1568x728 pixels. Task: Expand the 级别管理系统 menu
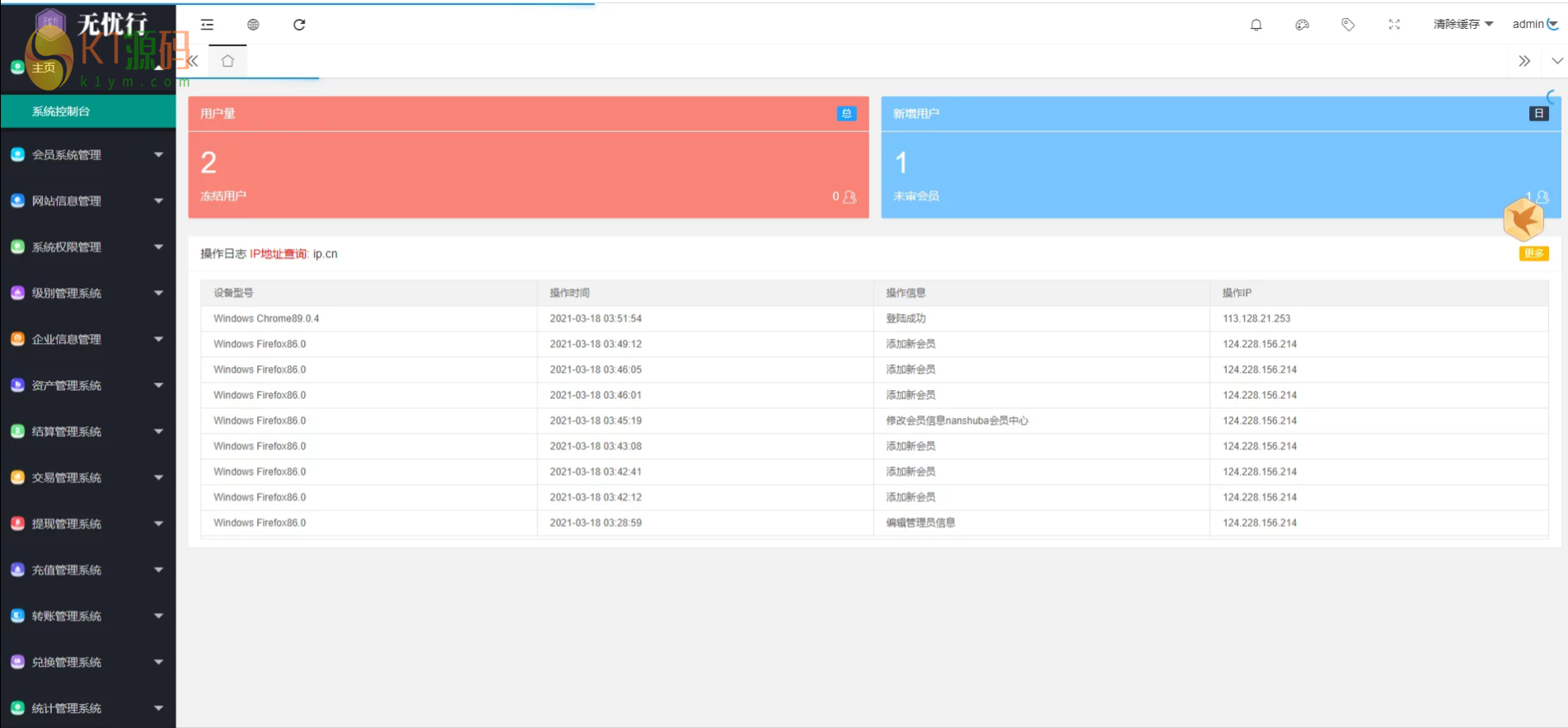tap(88, 294)
